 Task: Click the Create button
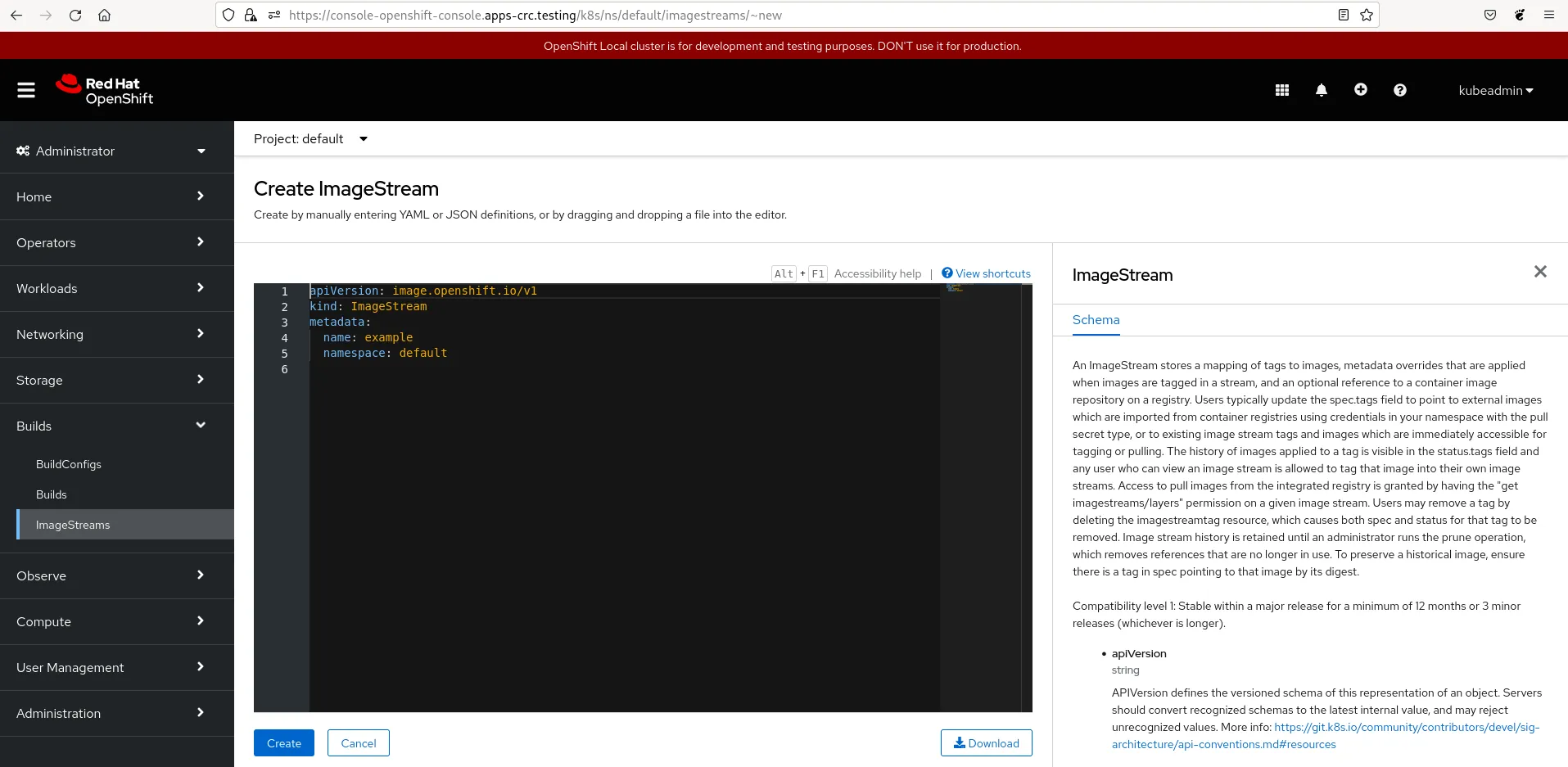pyautogui.click(x=283, y=743)
